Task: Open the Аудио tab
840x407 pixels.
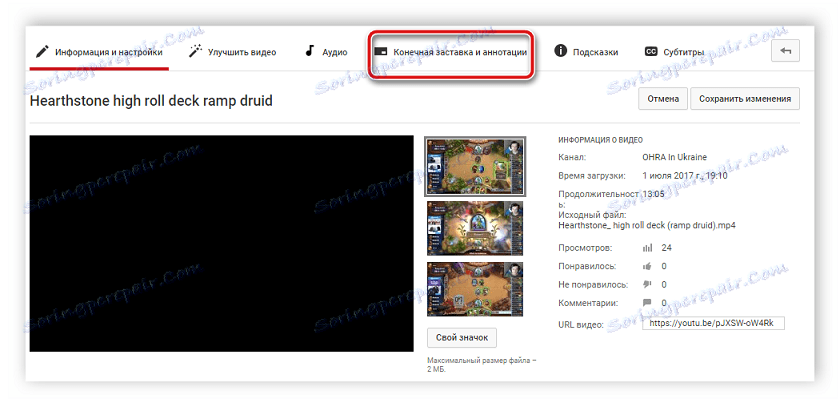Action: click(x=326, y=52)
